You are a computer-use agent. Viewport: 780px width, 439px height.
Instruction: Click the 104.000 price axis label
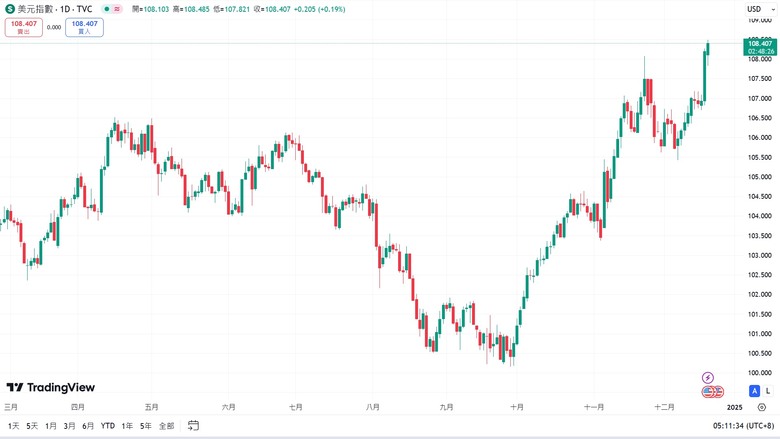[760, 216]
